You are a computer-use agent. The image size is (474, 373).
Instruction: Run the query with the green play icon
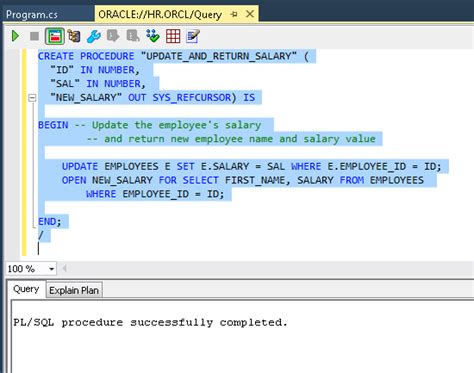click(15, 36)
